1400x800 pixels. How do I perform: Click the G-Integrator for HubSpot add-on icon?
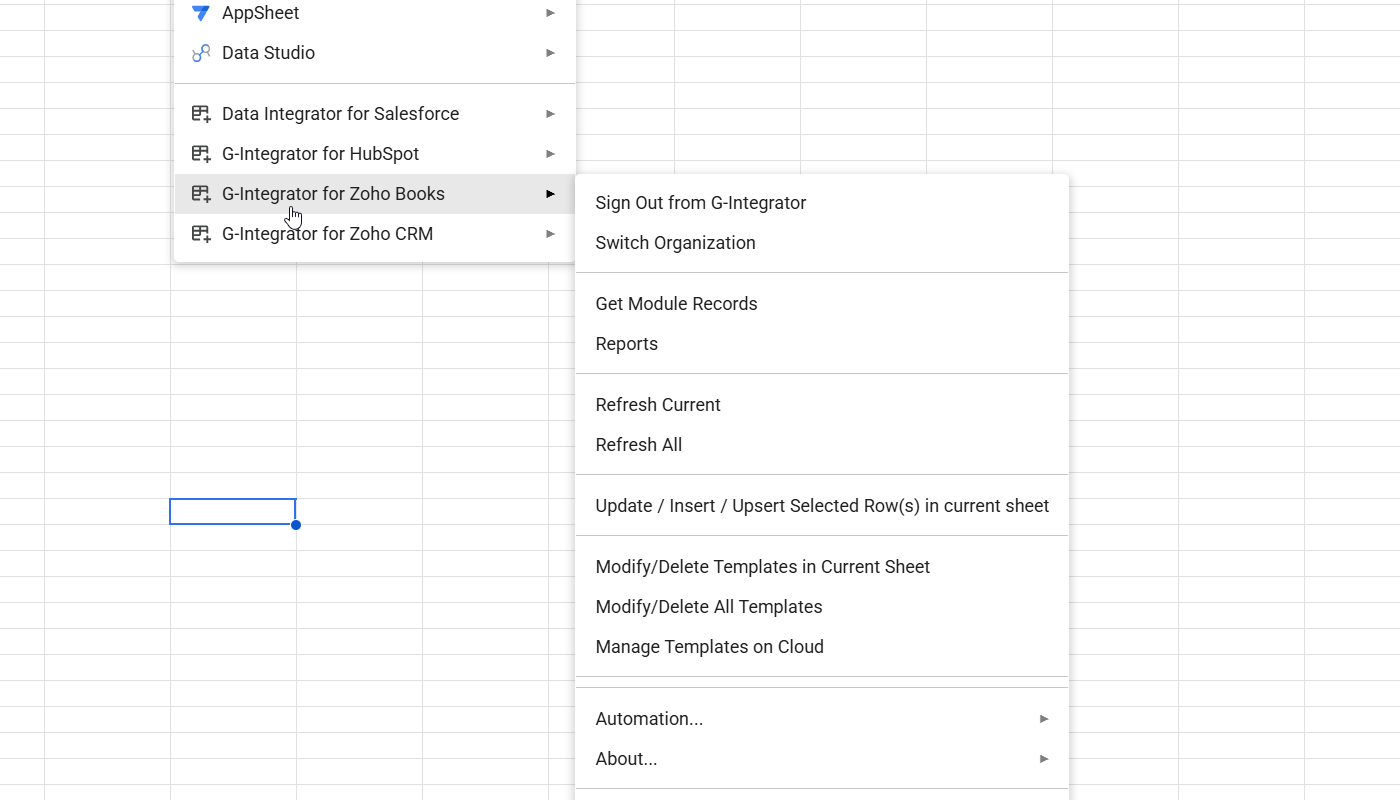click(201, 154)
